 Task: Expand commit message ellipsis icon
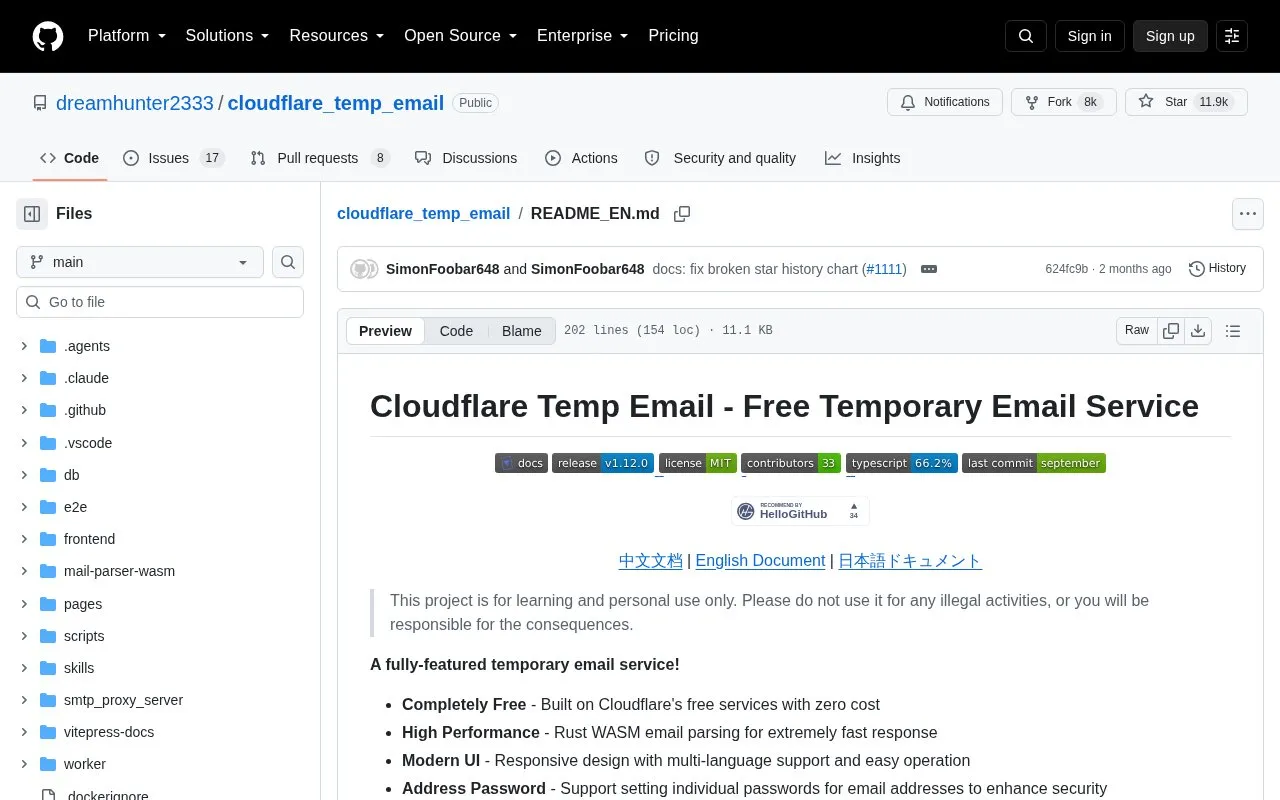pos(929,269)
